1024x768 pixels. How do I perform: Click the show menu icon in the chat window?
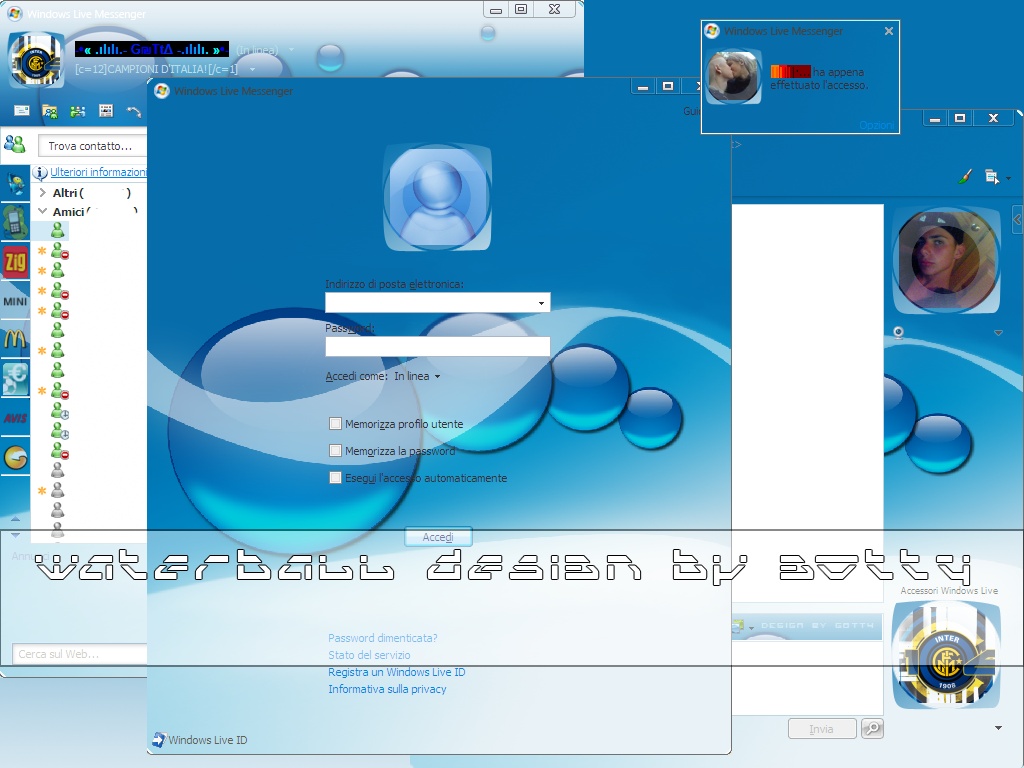pos(991,176)
